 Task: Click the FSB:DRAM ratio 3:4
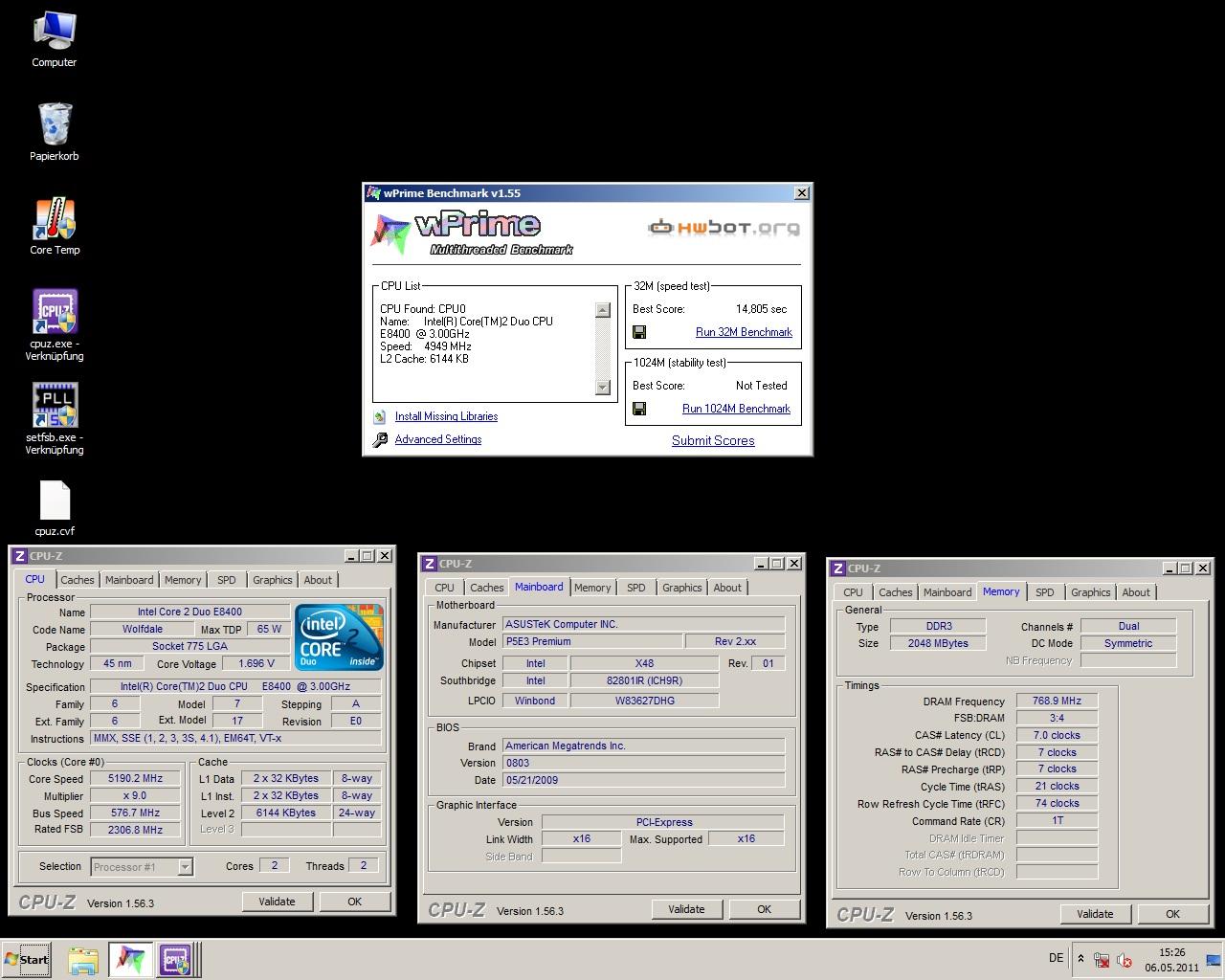pos(1057,718)
